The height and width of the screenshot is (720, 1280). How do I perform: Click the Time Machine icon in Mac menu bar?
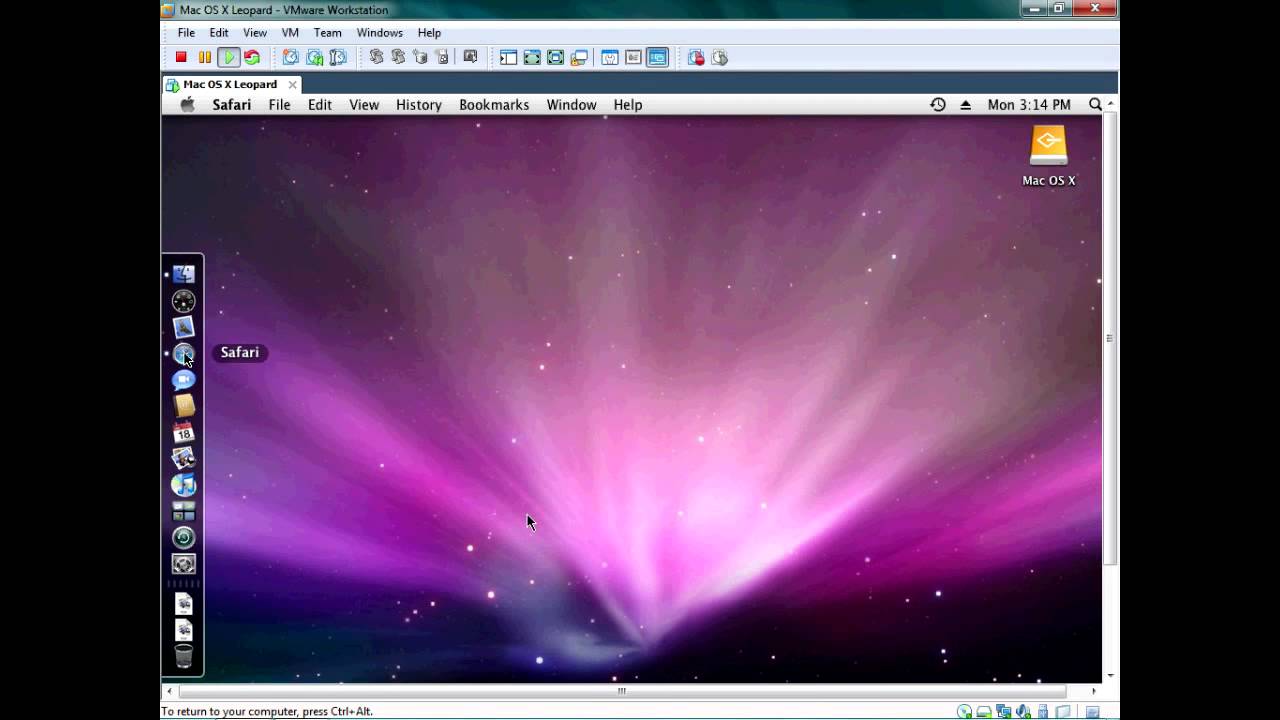pyautogui.click(x=938, y=105)
